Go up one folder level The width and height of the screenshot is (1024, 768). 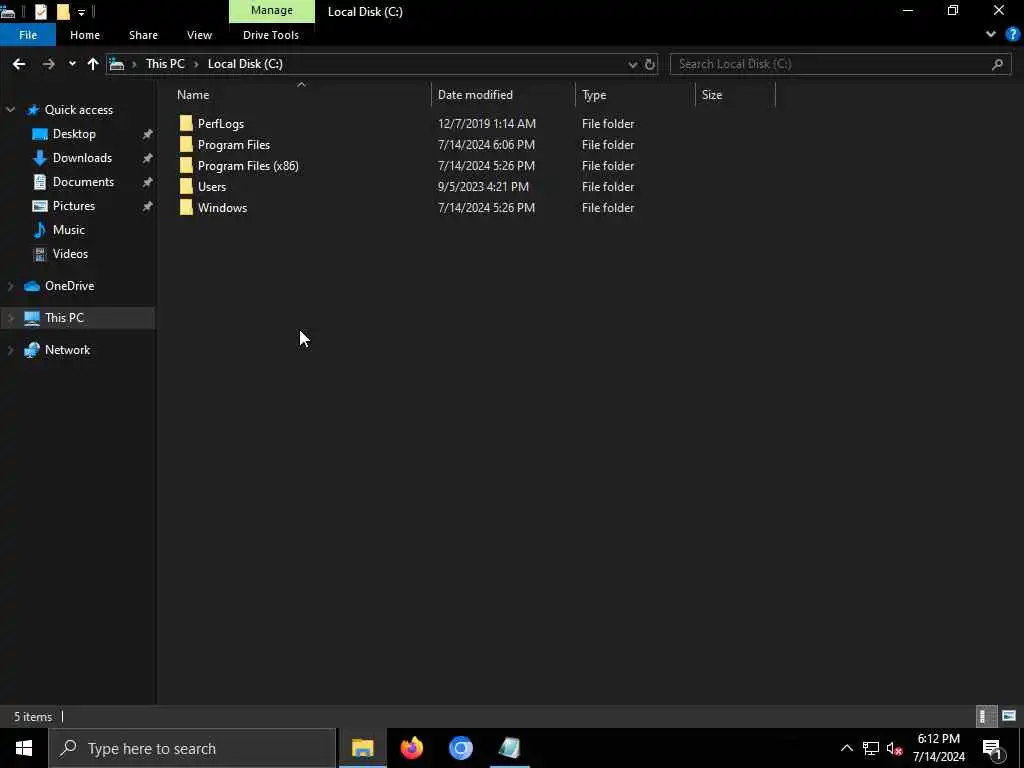pos(93,64)
